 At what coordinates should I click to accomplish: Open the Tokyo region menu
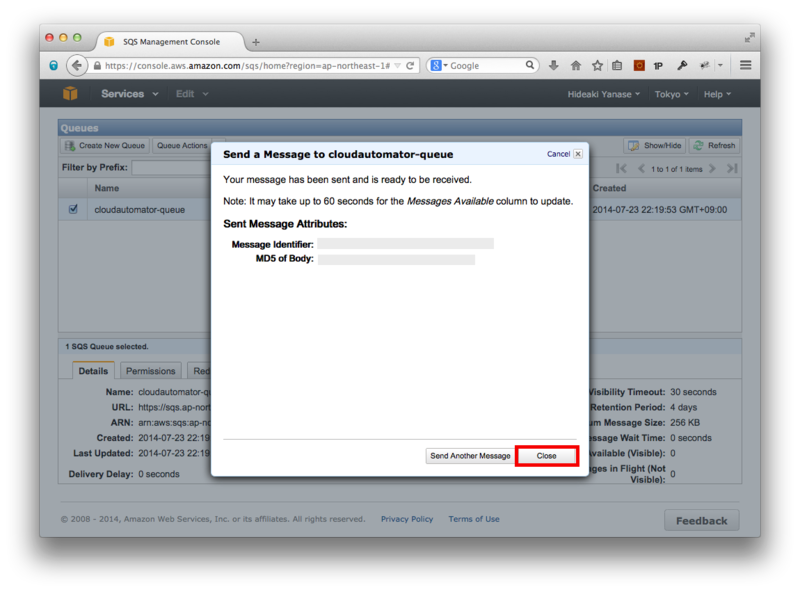click(671, 94)
